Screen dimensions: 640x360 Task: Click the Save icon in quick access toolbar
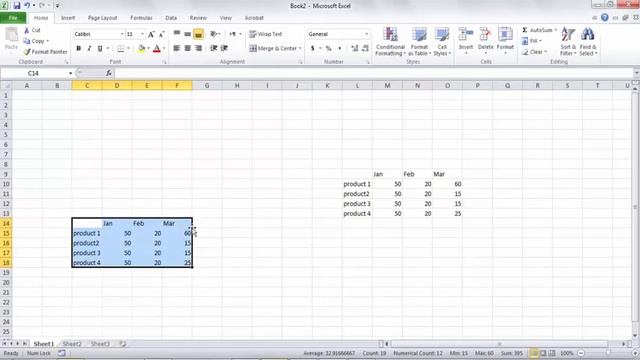pos(17,6)
